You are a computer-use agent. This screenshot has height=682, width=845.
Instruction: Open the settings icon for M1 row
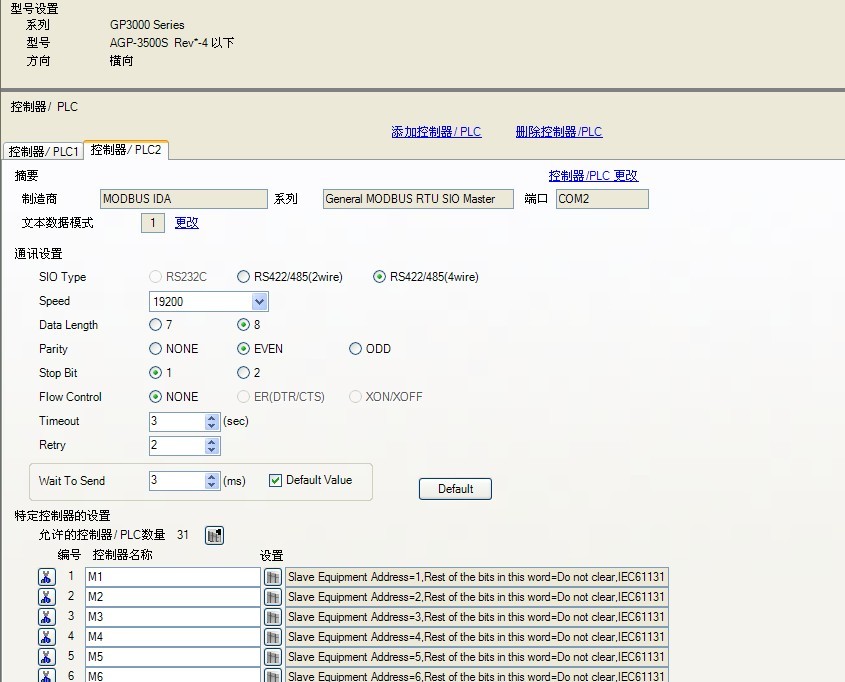pos(273,577)
